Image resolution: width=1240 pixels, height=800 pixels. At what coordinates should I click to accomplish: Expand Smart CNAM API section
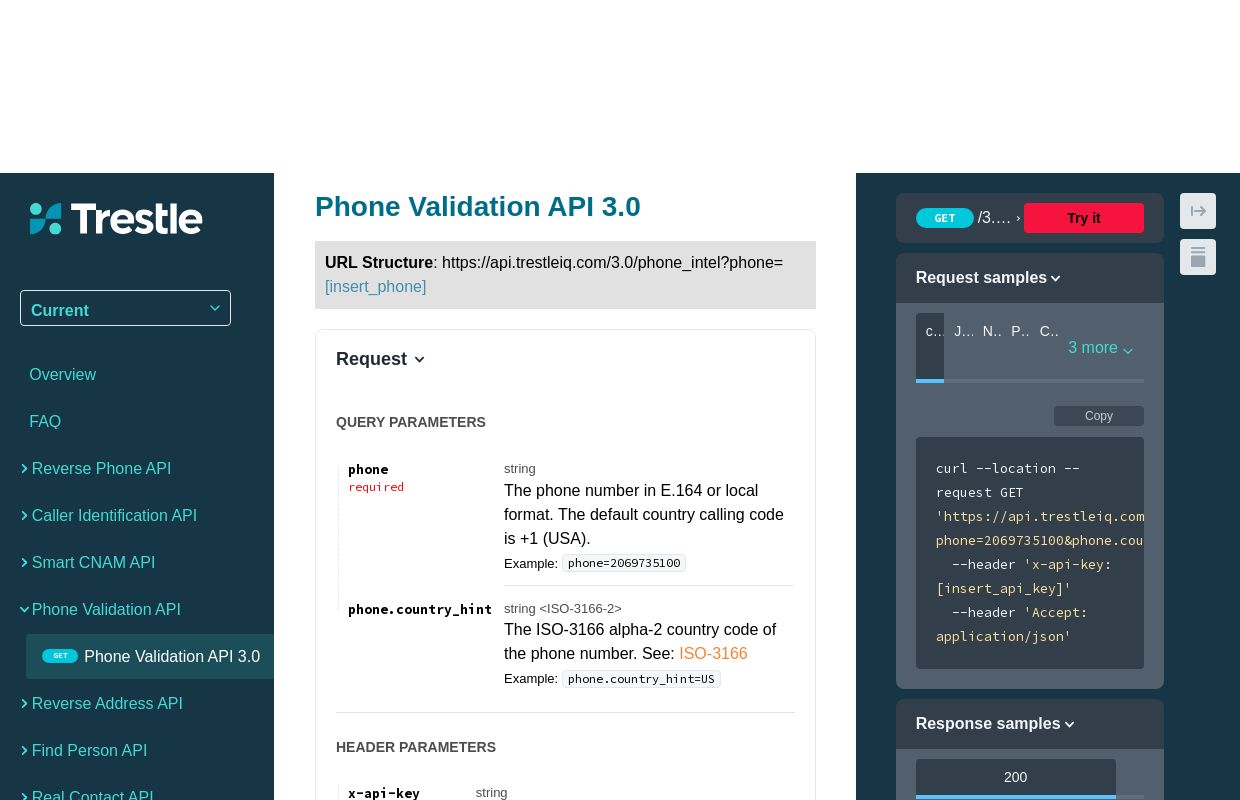point(93,562)
